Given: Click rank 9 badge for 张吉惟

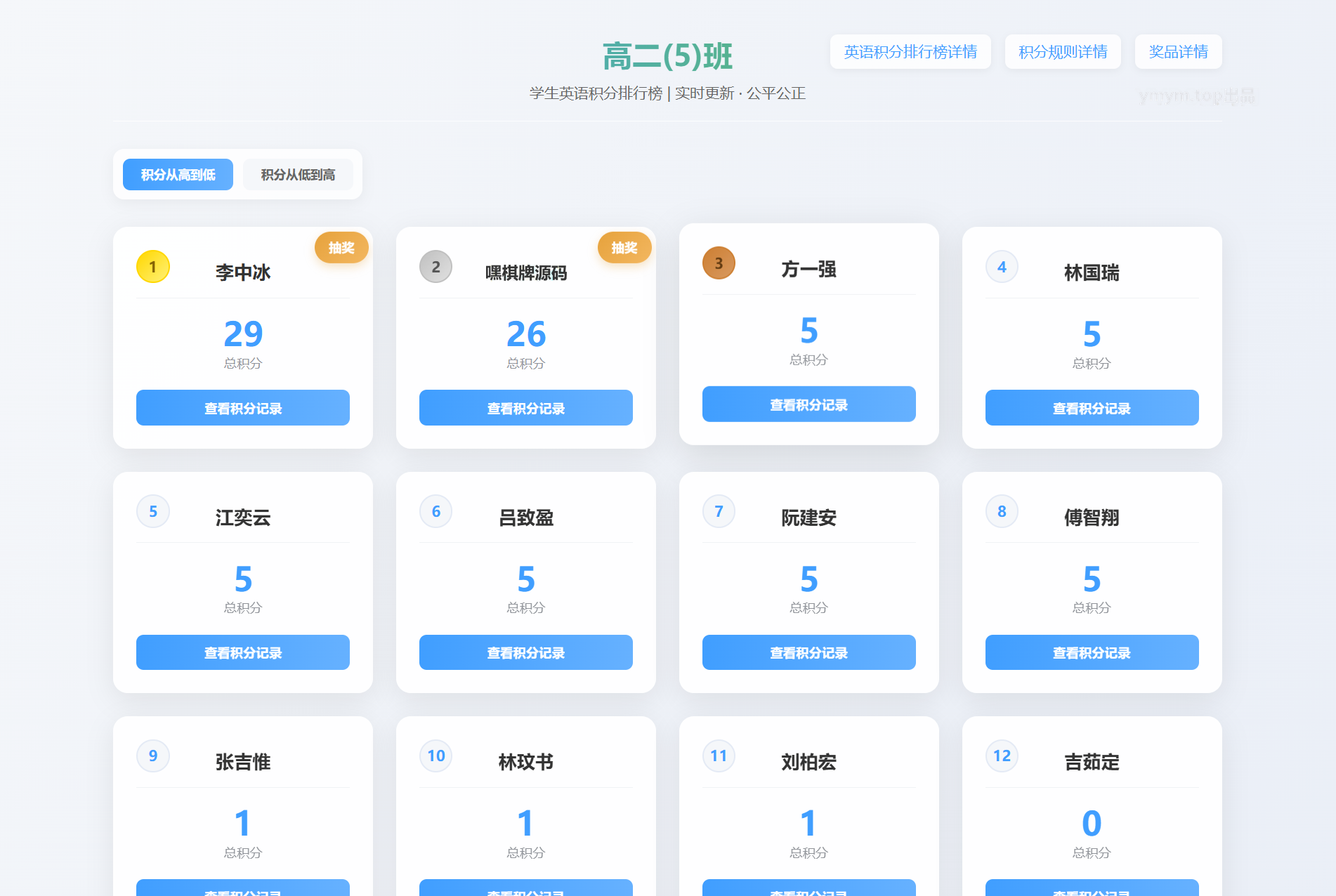Looking at the screenshot, I should 153,756.
